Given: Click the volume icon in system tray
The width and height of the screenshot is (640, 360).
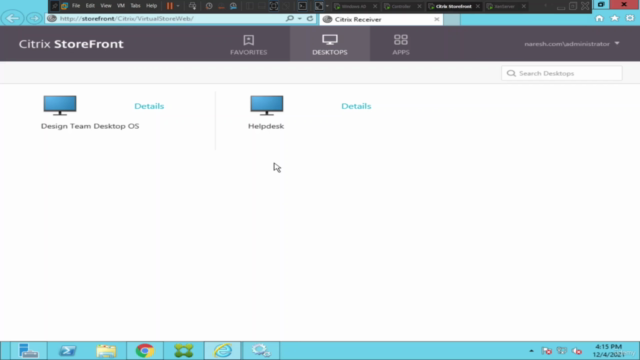Looking at the screenshot, I should [577, 351].
